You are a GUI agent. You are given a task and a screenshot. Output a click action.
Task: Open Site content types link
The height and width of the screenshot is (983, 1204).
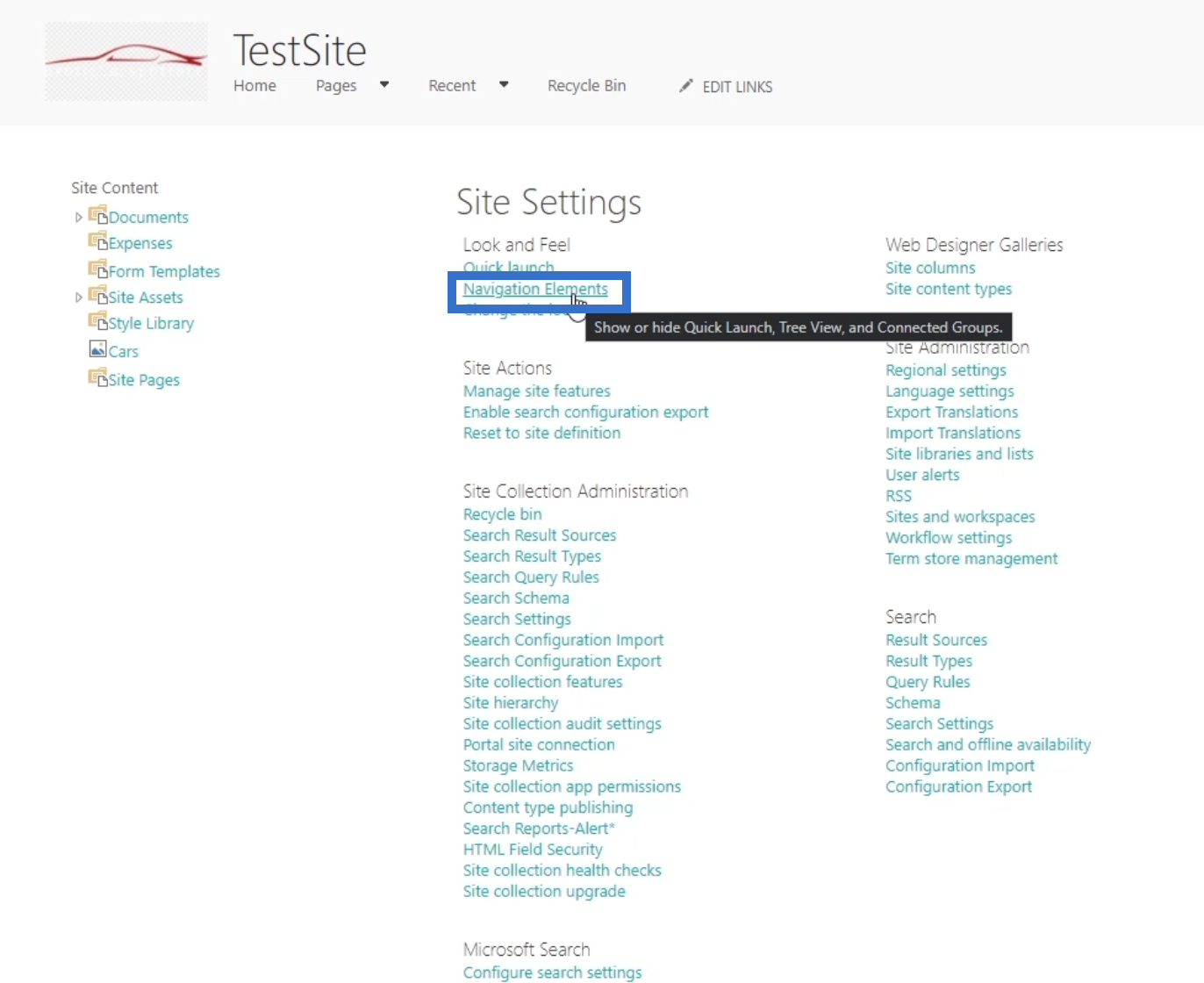tap(949, 289)
